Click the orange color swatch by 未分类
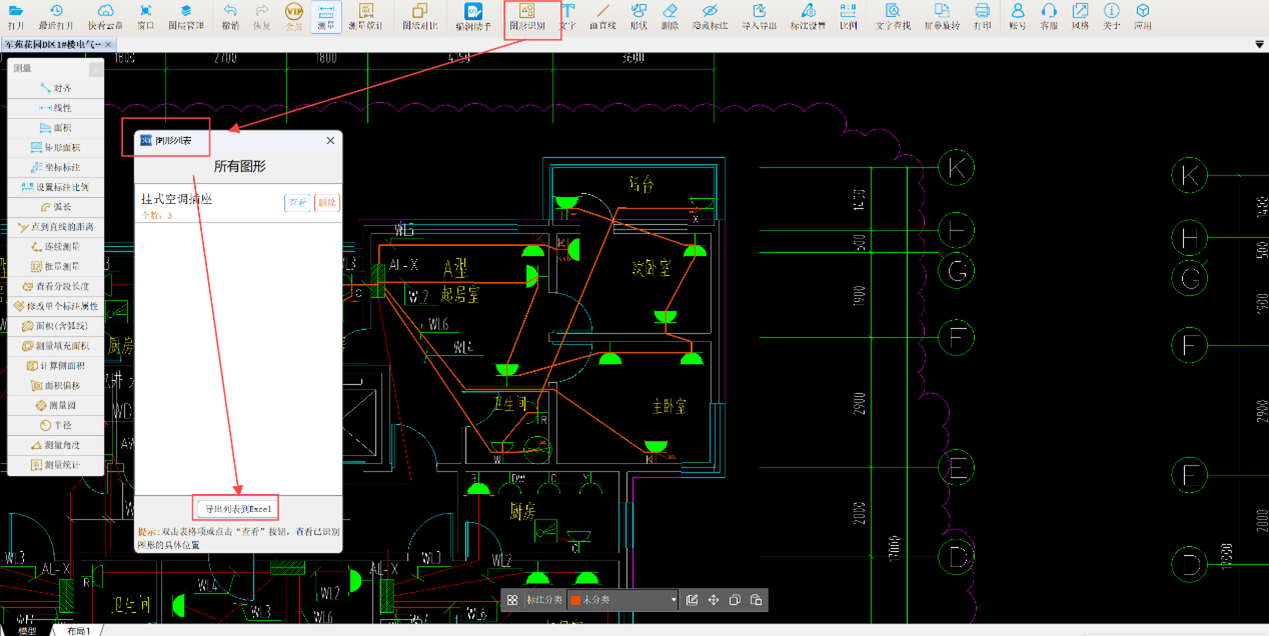Viewport: 1269px width, 636px height. [x=575, y=600]
